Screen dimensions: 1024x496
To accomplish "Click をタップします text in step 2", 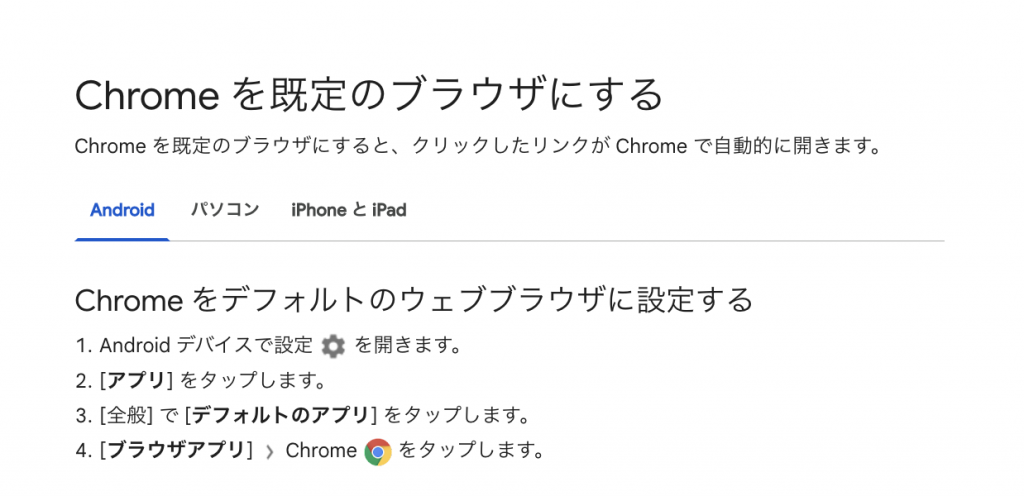I will tap(253, 380).
